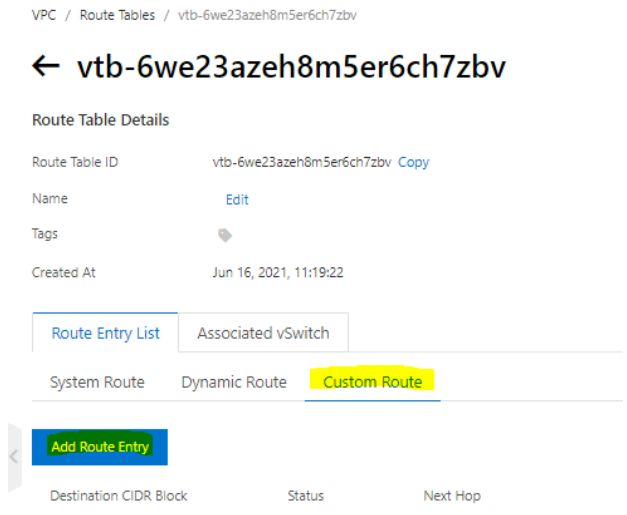
Task: Go to VPC in the breadcrumb
Action: coord(43,15)
